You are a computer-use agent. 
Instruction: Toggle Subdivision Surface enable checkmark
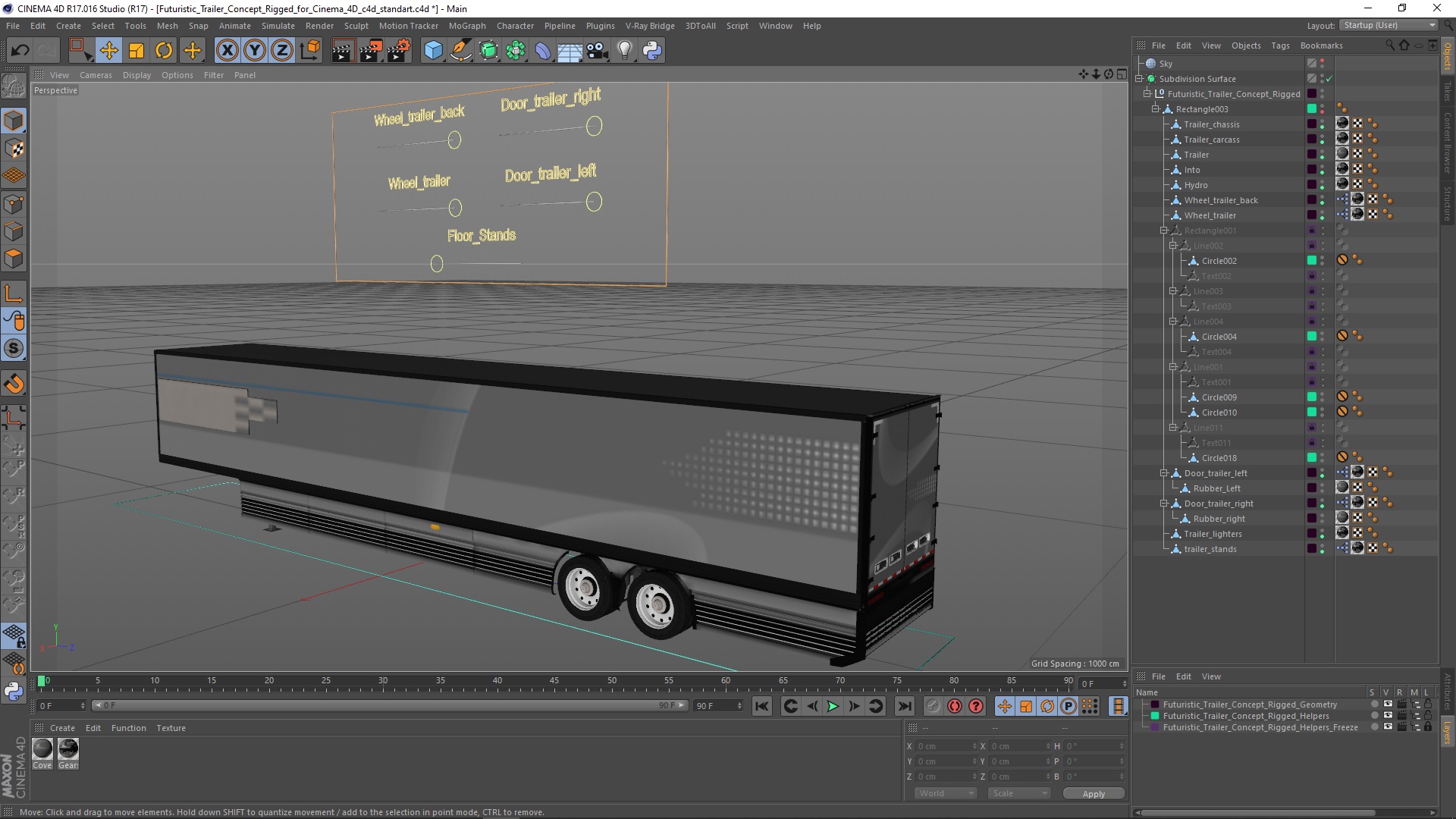coord(1329,79)
